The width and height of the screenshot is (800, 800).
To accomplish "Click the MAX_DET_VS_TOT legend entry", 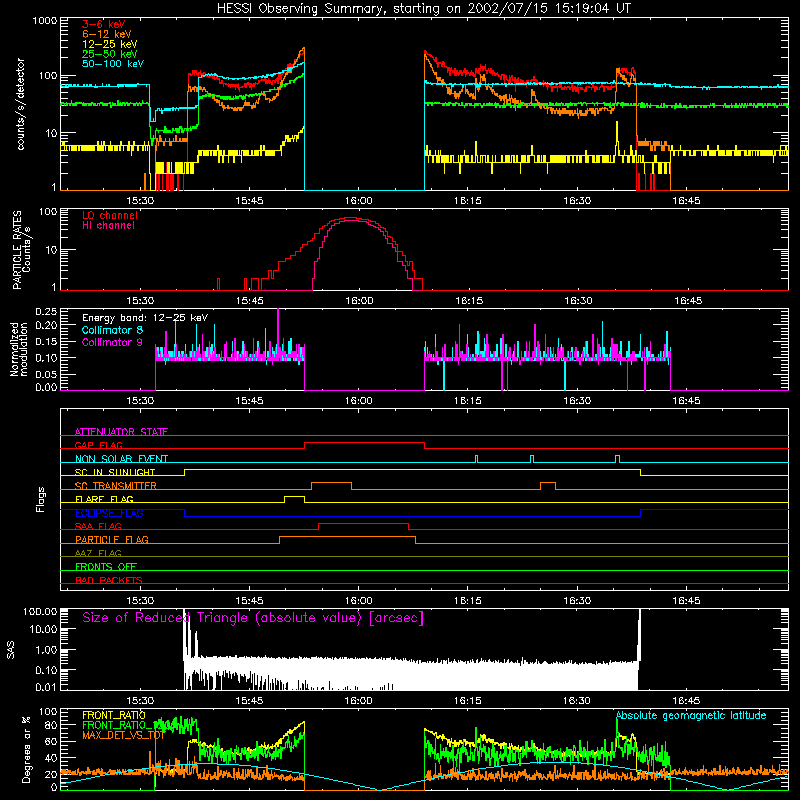I will click(x=123, y=735).
